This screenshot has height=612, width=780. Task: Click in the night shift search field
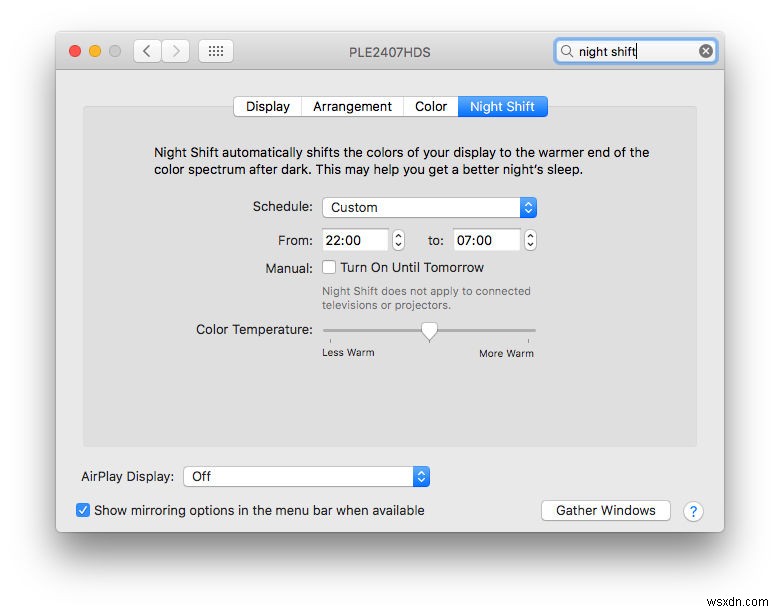[x=636, y=51]
